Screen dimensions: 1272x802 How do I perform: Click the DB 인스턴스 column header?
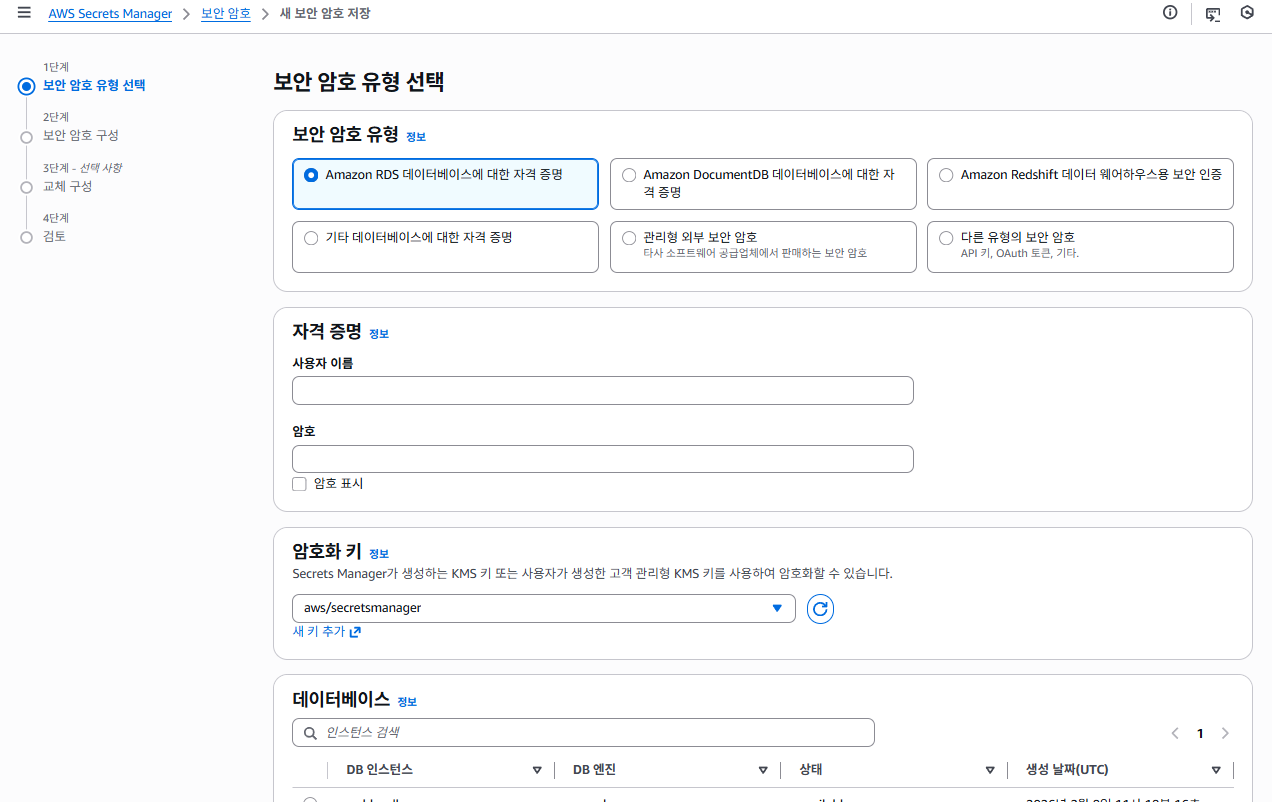click(379, 770)
